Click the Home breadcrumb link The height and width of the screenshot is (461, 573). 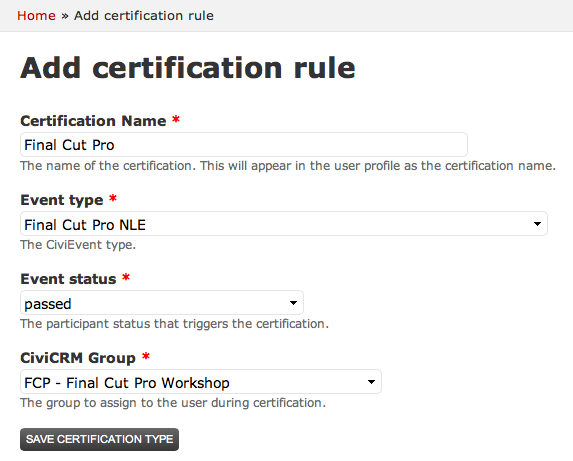pos(36,16)
